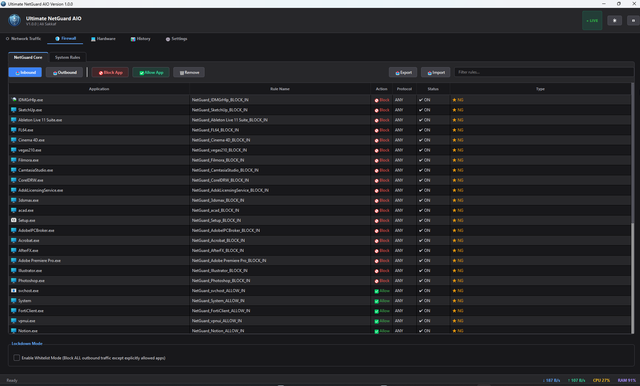This screenshot has width=640, height=386.
Task: Toggle ON status for FL64.exe rule
Action: pyautogui.click(x=424, y=130)
